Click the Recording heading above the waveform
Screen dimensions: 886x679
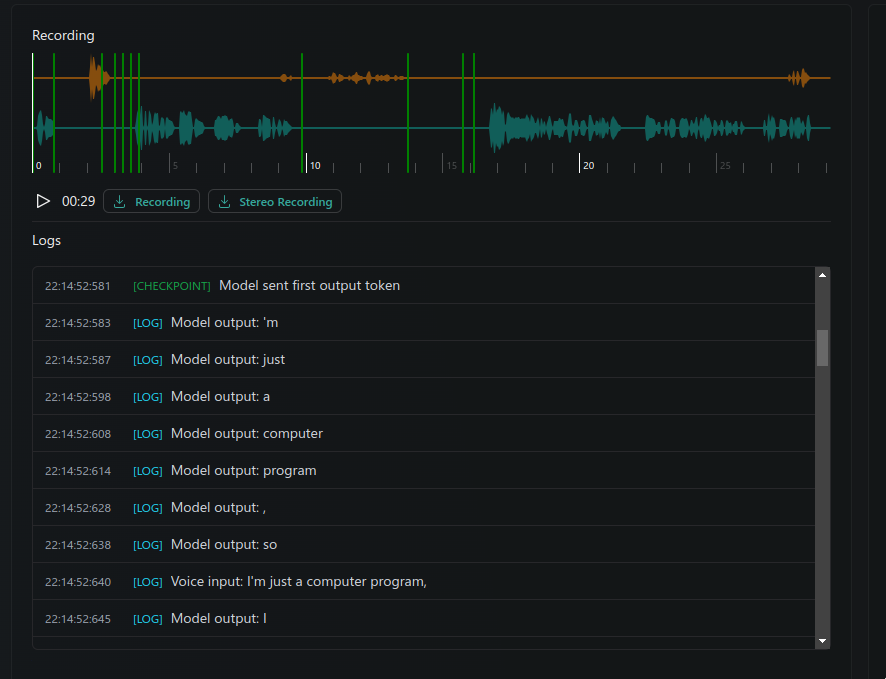click(63, 35)
